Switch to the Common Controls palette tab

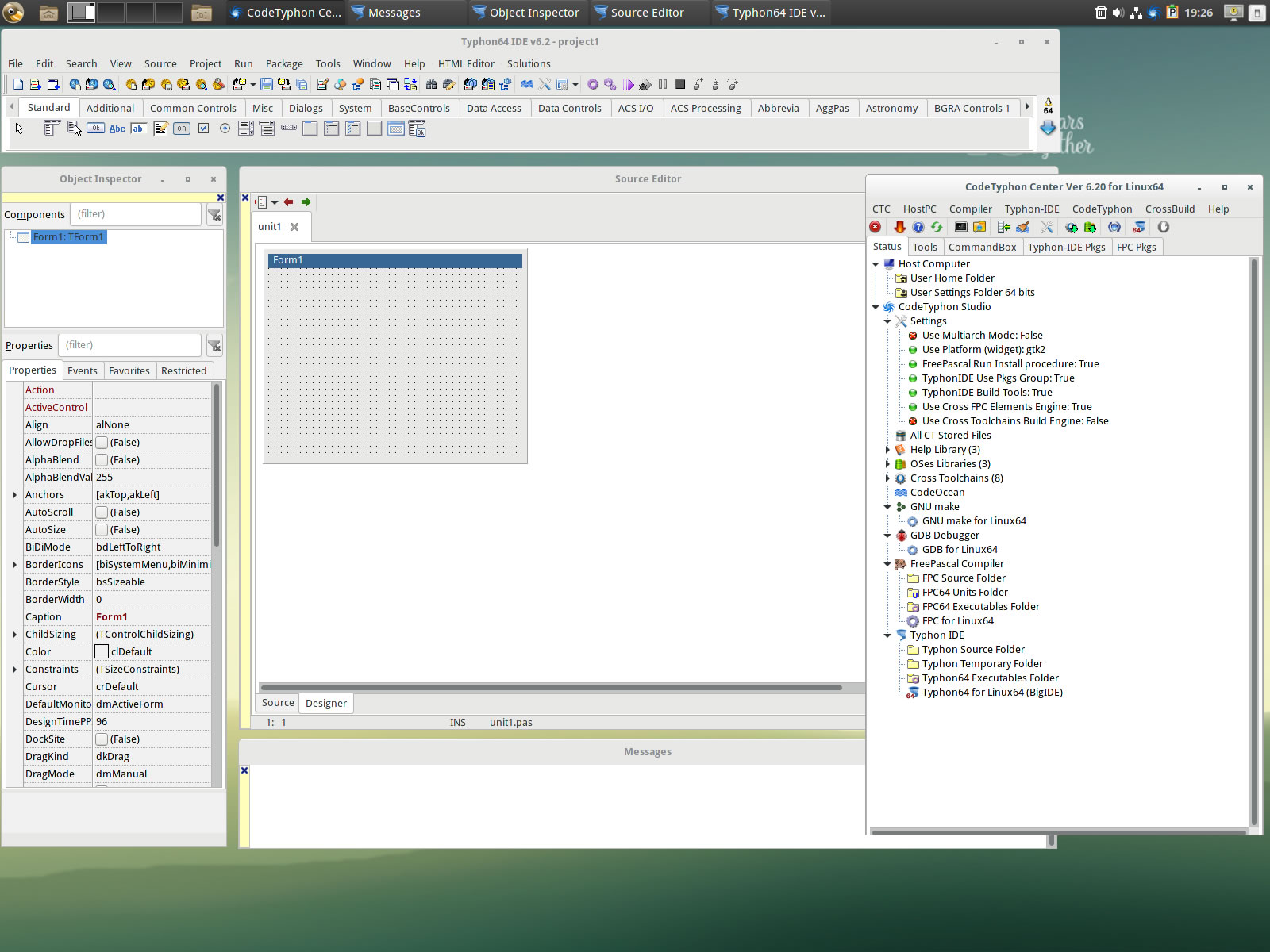193,108
